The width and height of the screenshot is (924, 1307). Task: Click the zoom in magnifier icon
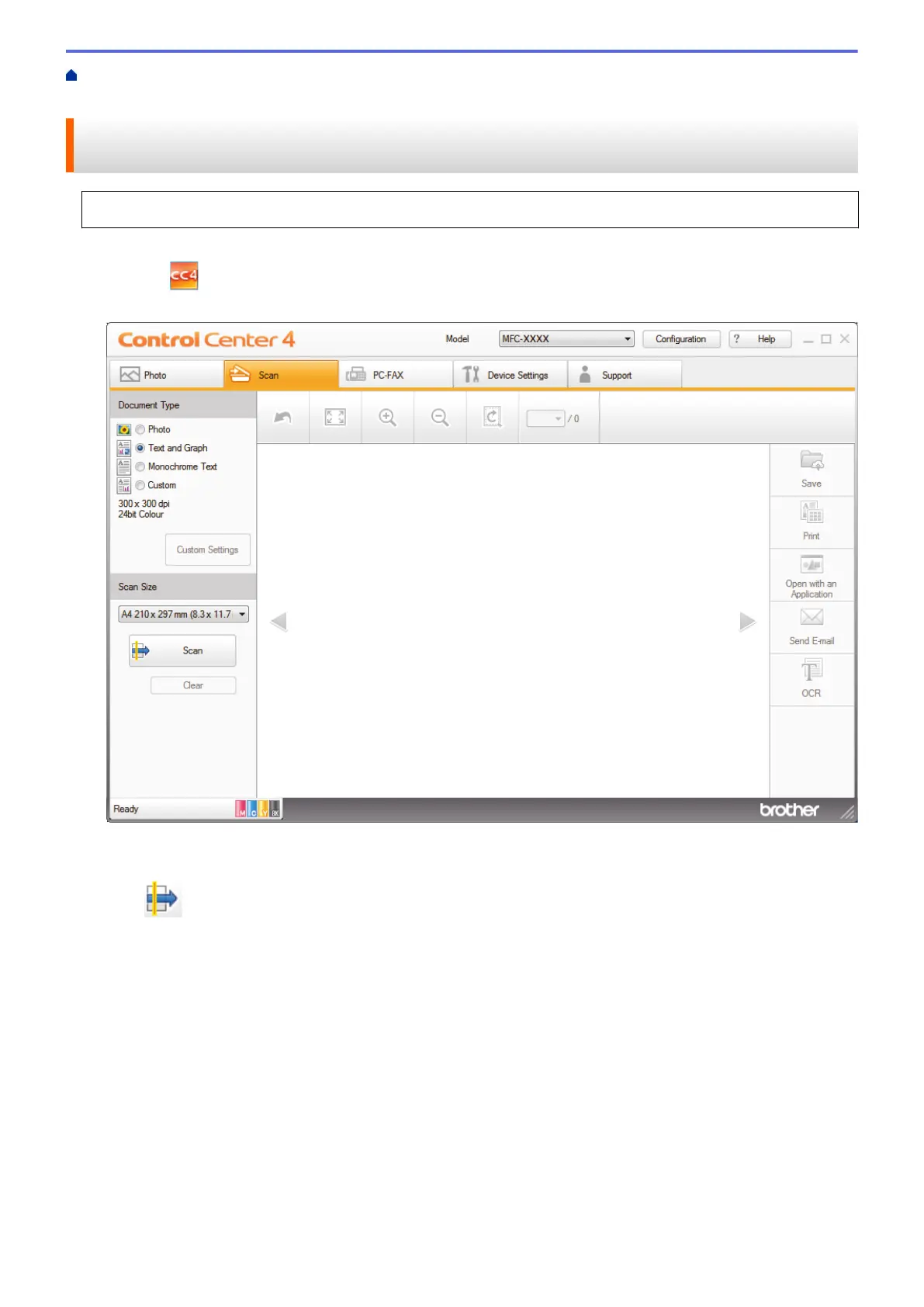click(x=387, y=418)
